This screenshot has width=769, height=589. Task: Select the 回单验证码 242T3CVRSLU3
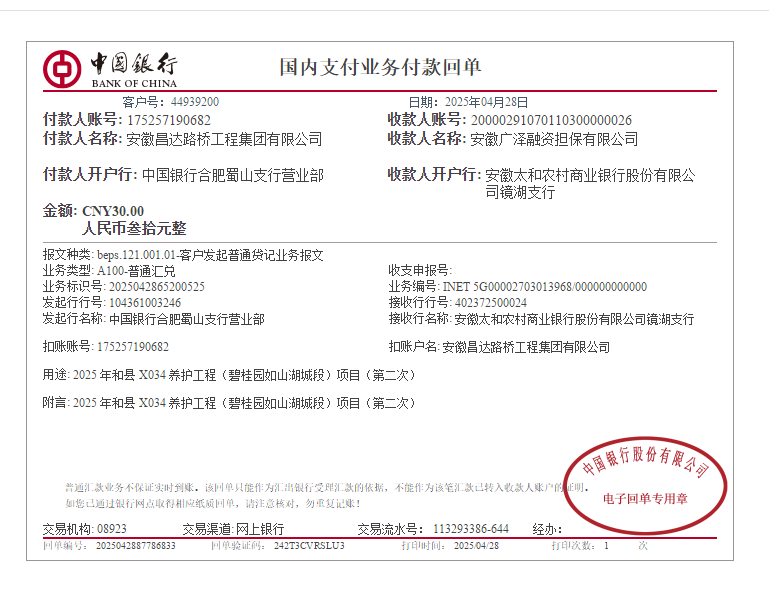[309, 546]
